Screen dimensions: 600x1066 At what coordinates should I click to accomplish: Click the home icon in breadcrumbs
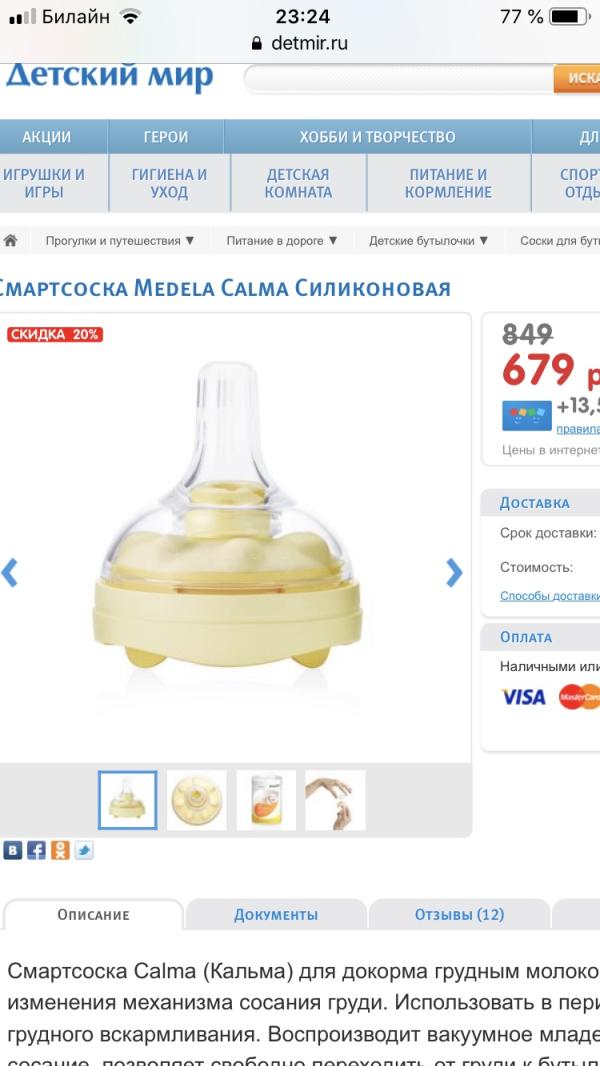point(10,241)
